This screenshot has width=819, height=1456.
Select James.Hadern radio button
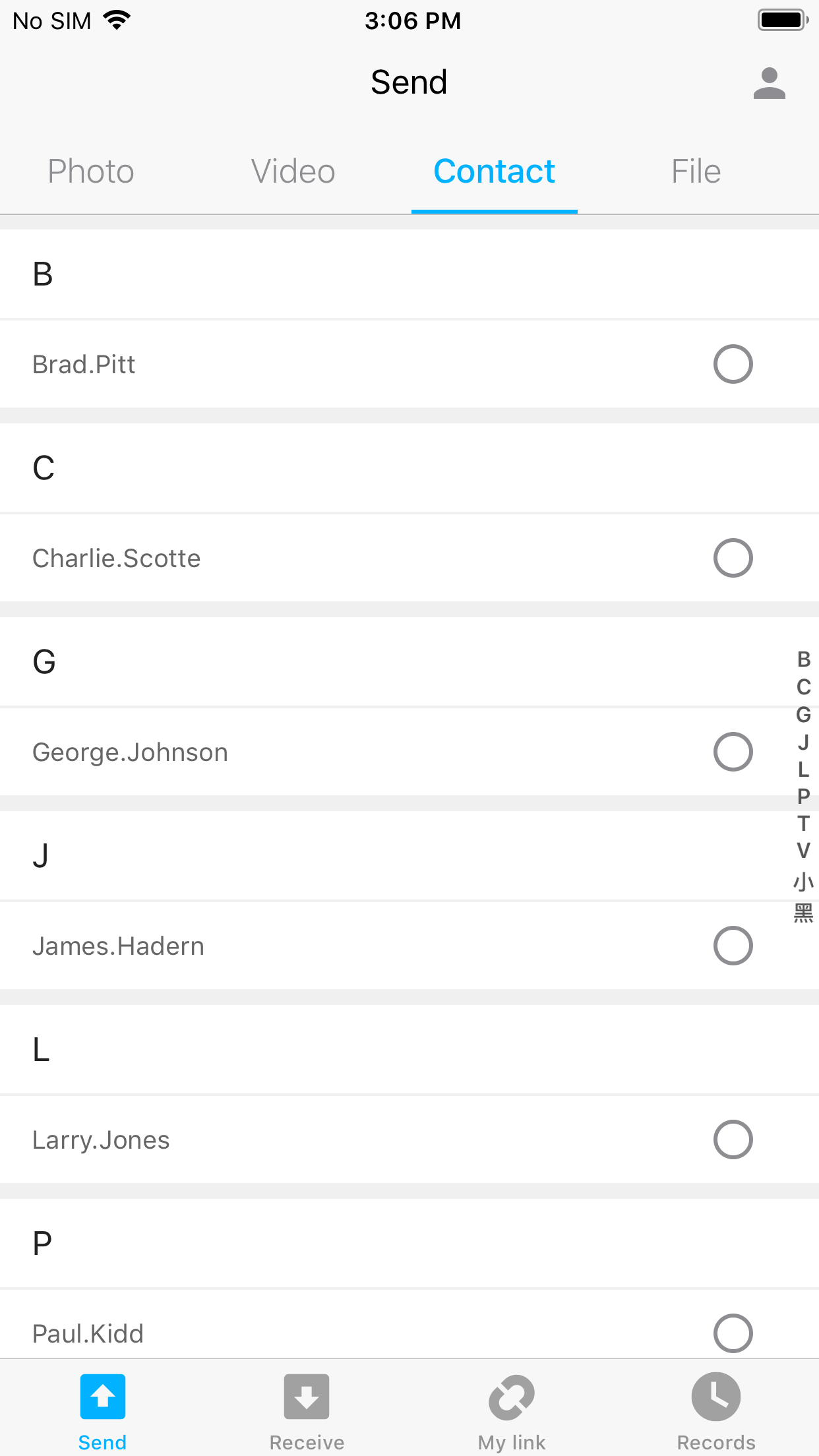[733, 946]
